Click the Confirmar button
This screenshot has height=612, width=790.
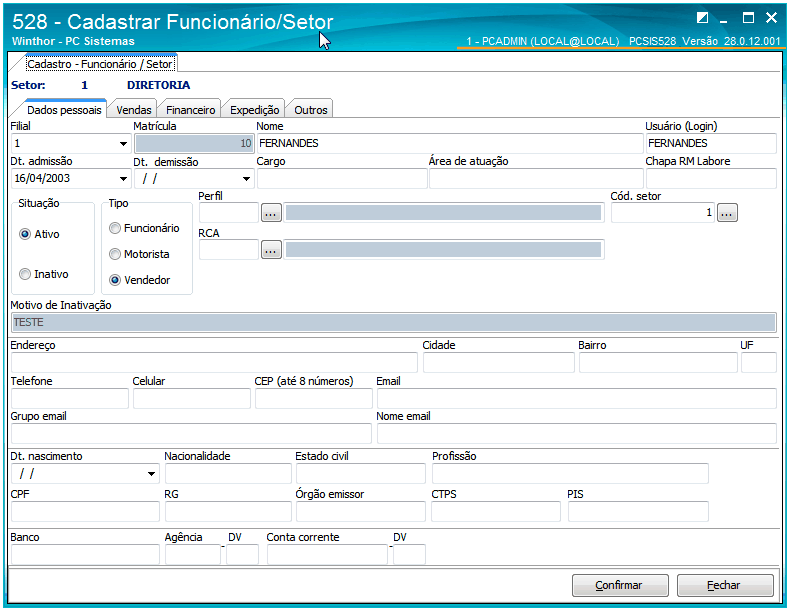(620, 585)
